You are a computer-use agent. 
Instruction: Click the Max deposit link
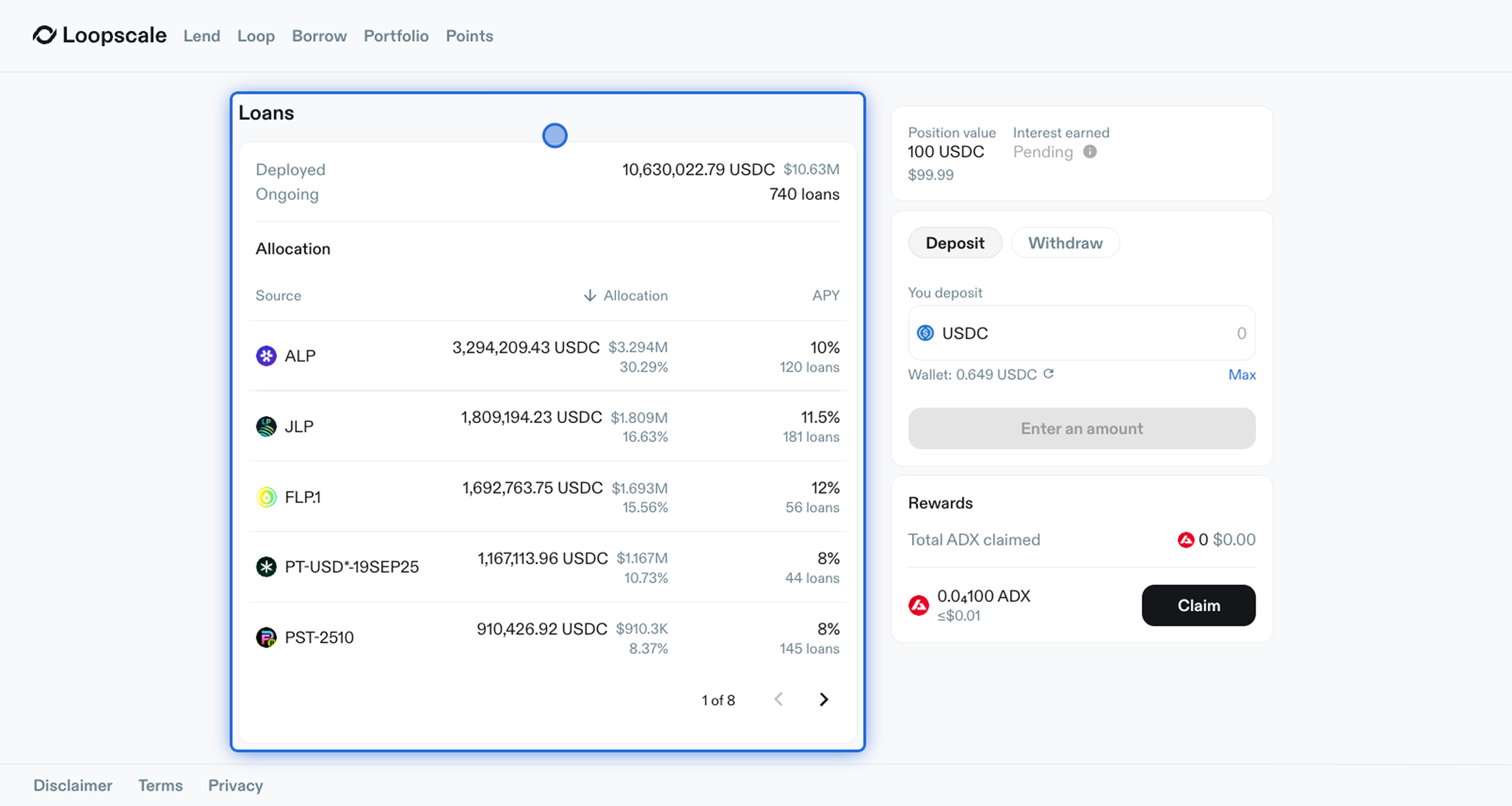coord(1241,375)
